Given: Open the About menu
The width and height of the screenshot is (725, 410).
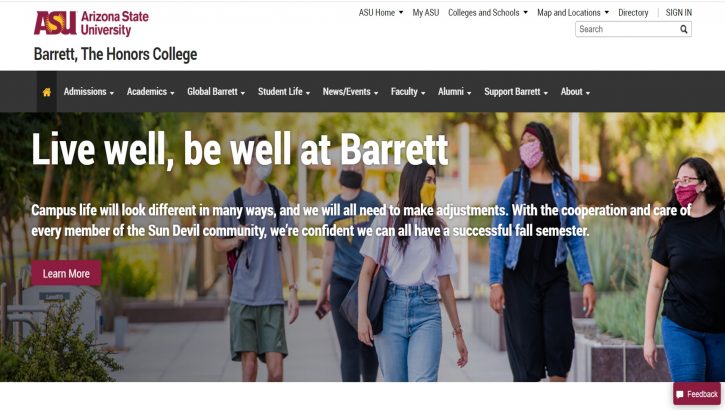Looking at the screenshot, I should coord(575,92).
